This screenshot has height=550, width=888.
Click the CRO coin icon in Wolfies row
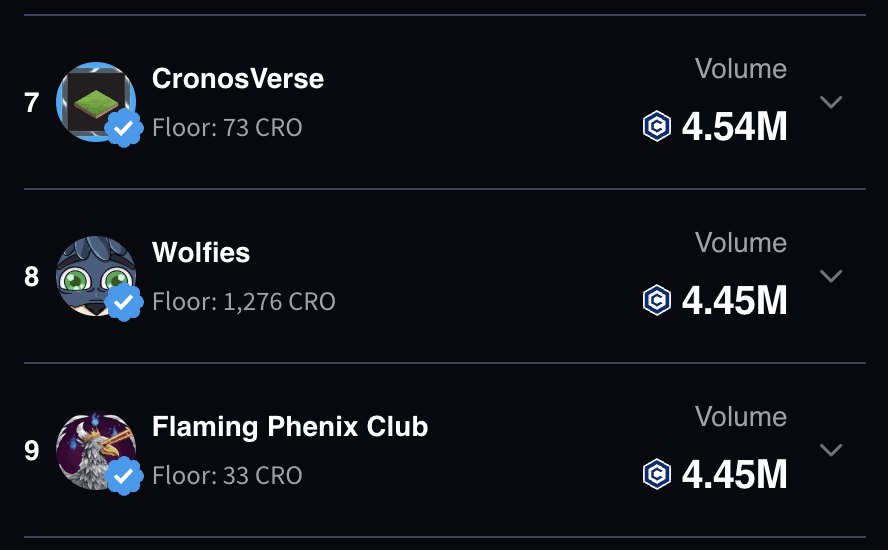pos(657,300)
